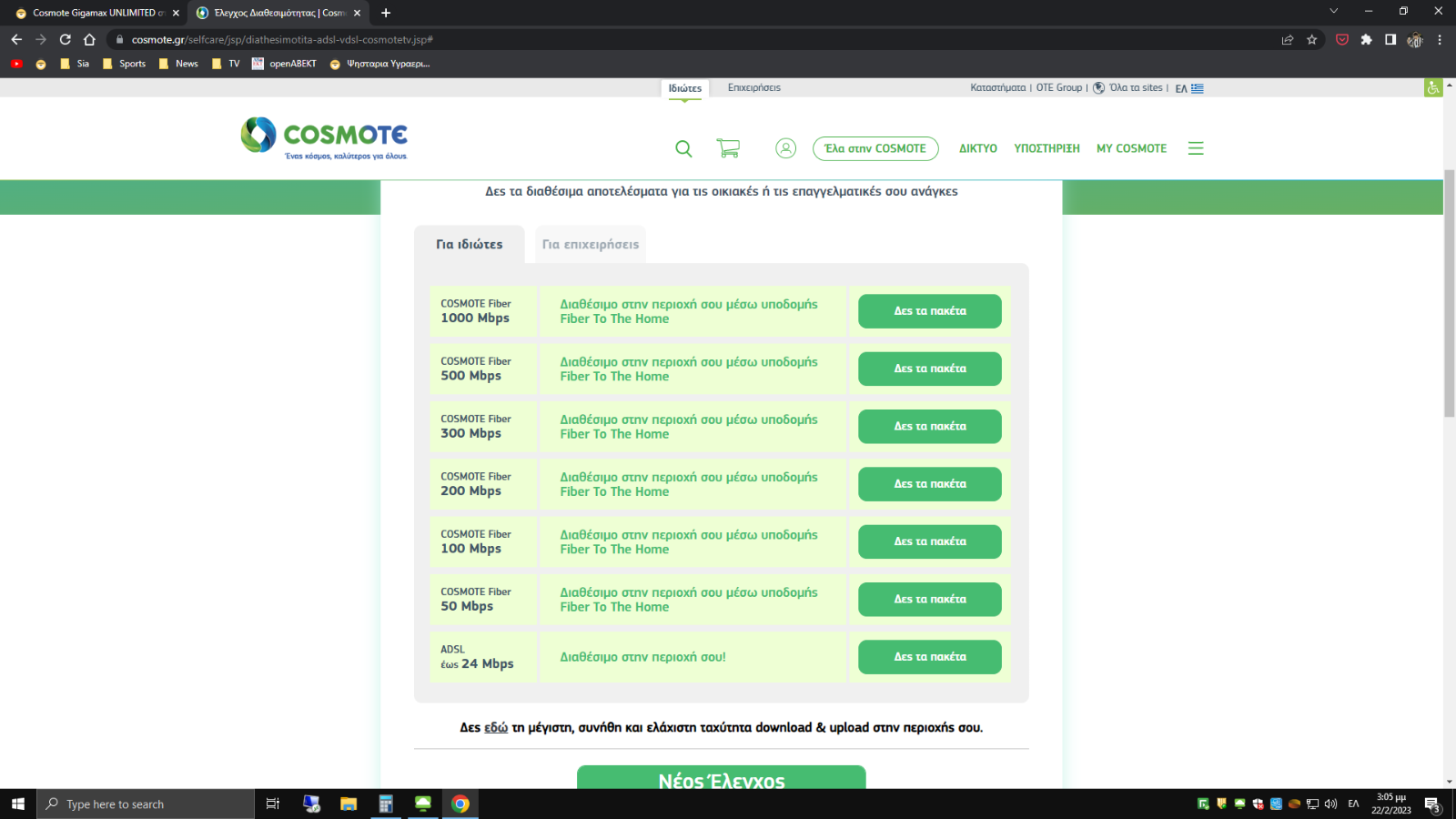Screen dimensions: 1456x819
Task: Click the COSMOTE Fiber 1000 Mbps label
Action: 476,311
